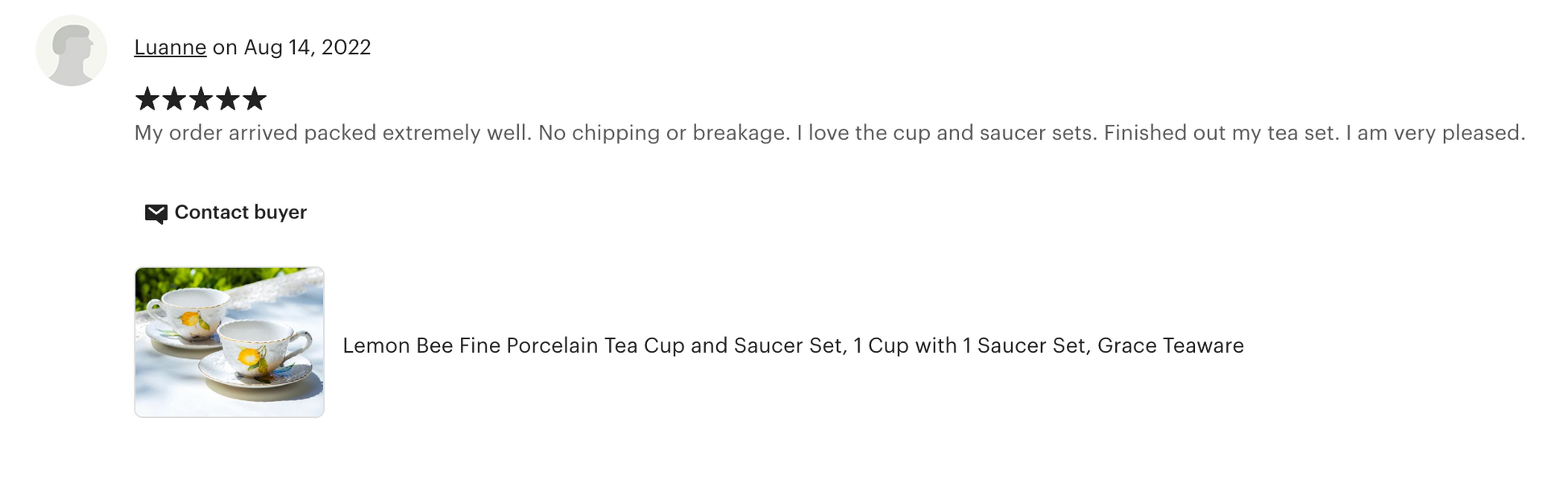
Task: Click "Grace Teaware" in the listing title
Action: [1170, 345]
